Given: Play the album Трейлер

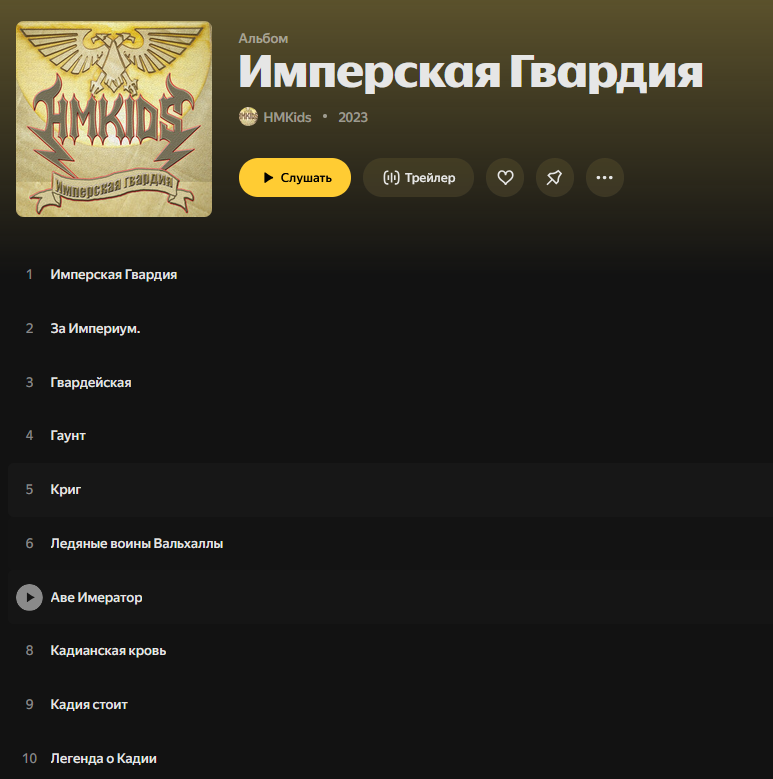Looking at the screenshot, I should coord(418,177).
